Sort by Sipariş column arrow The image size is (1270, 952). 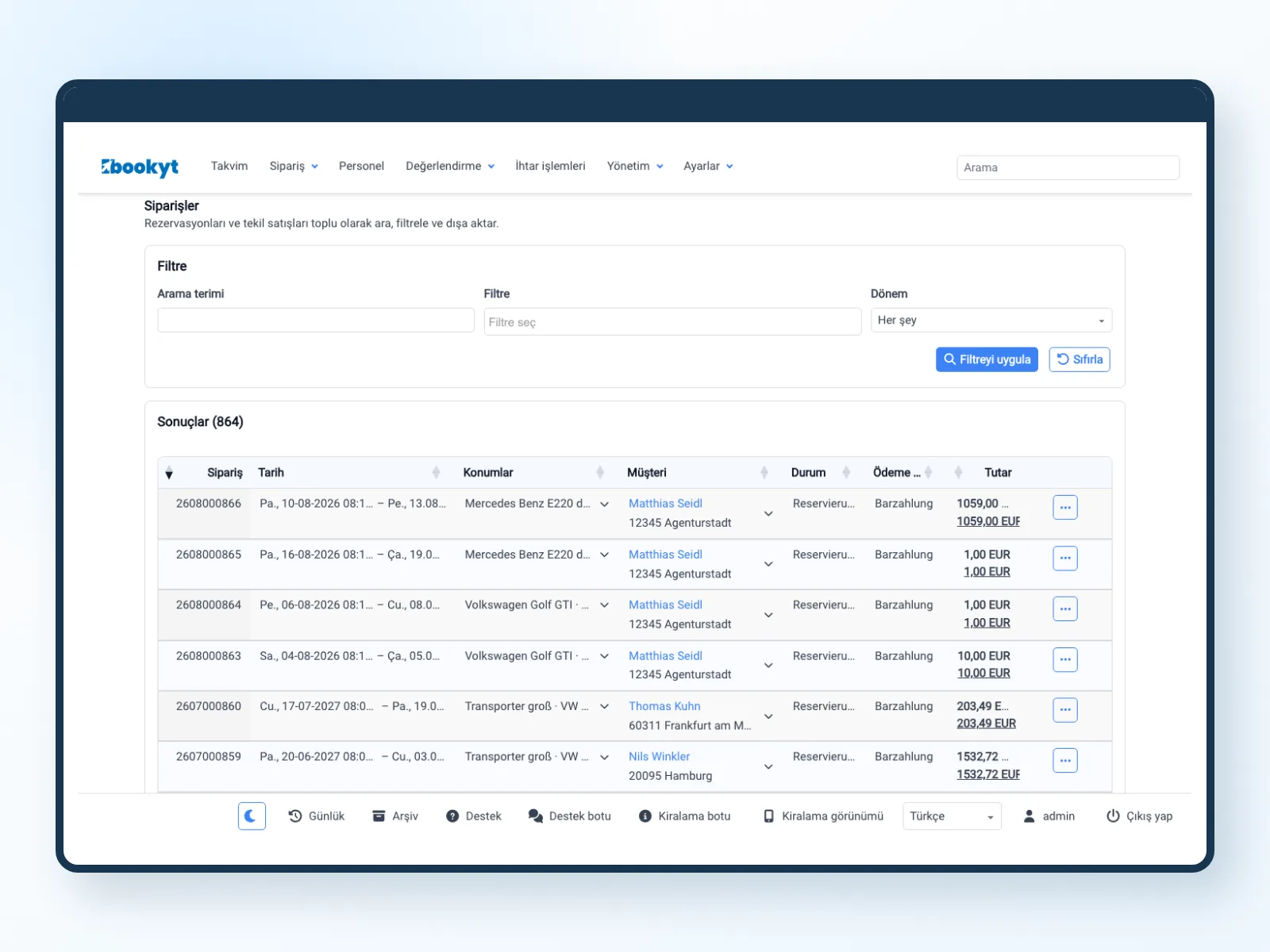click(x=169, y=474)
